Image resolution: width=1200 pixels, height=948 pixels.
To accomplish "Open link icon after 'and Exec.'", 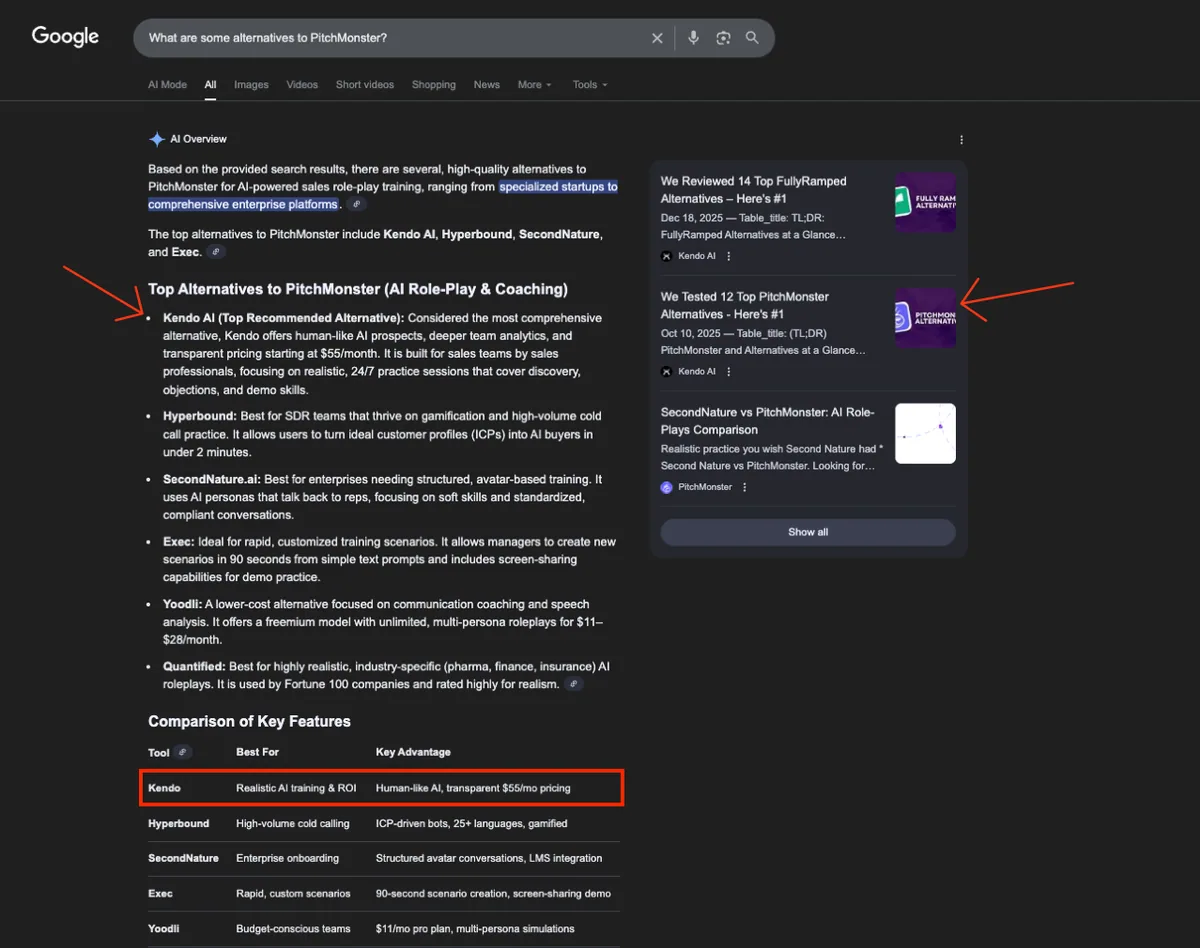I will [x=216, y=252].
